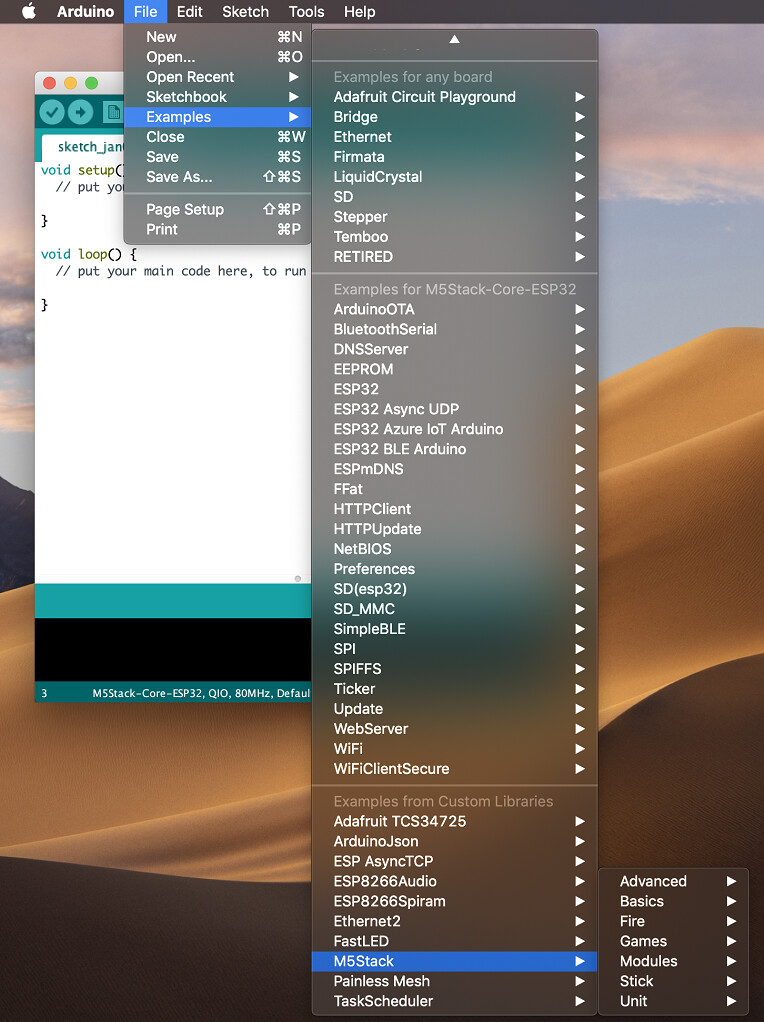Open the HTTPClient examples submenu
The height and width of the screenshot is (1022, 764).
click(x=455, y=509)
